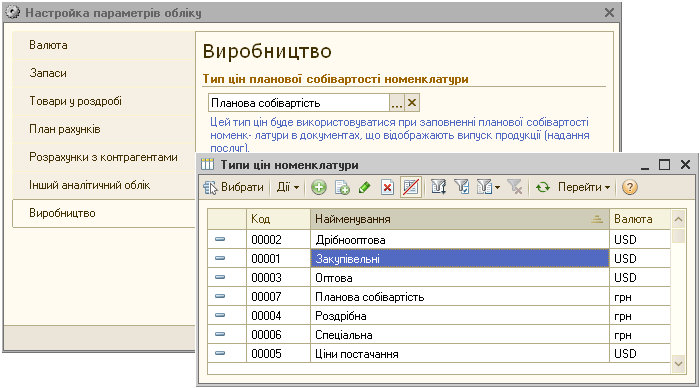Click code cell 00005
The width and height of the screenshot is (700, 388).
pos(278,354)
